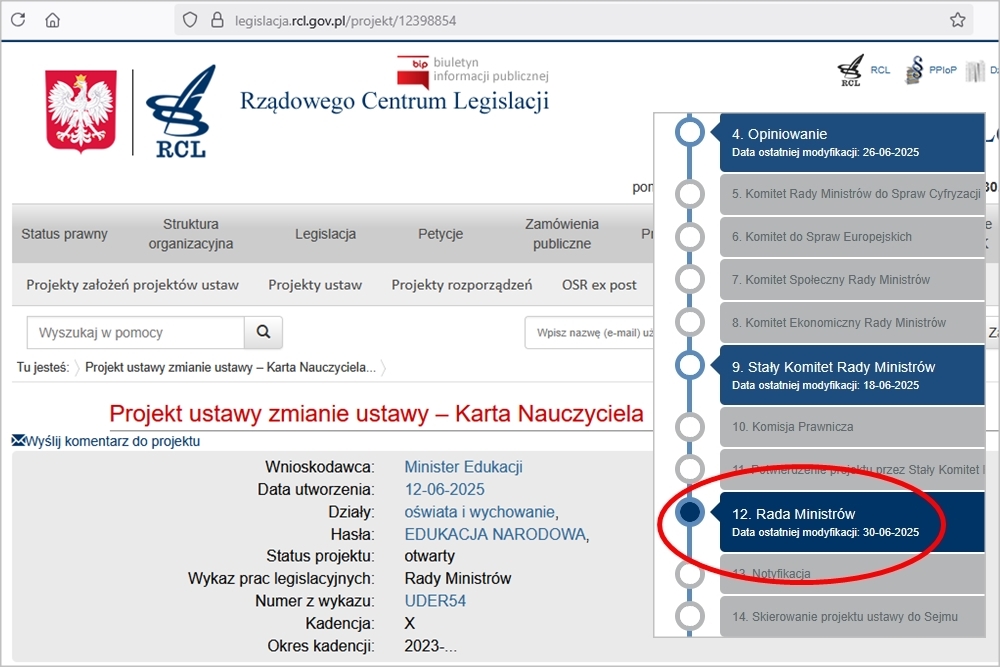
Task: Click the address bar URL
Action: point(345,20)
